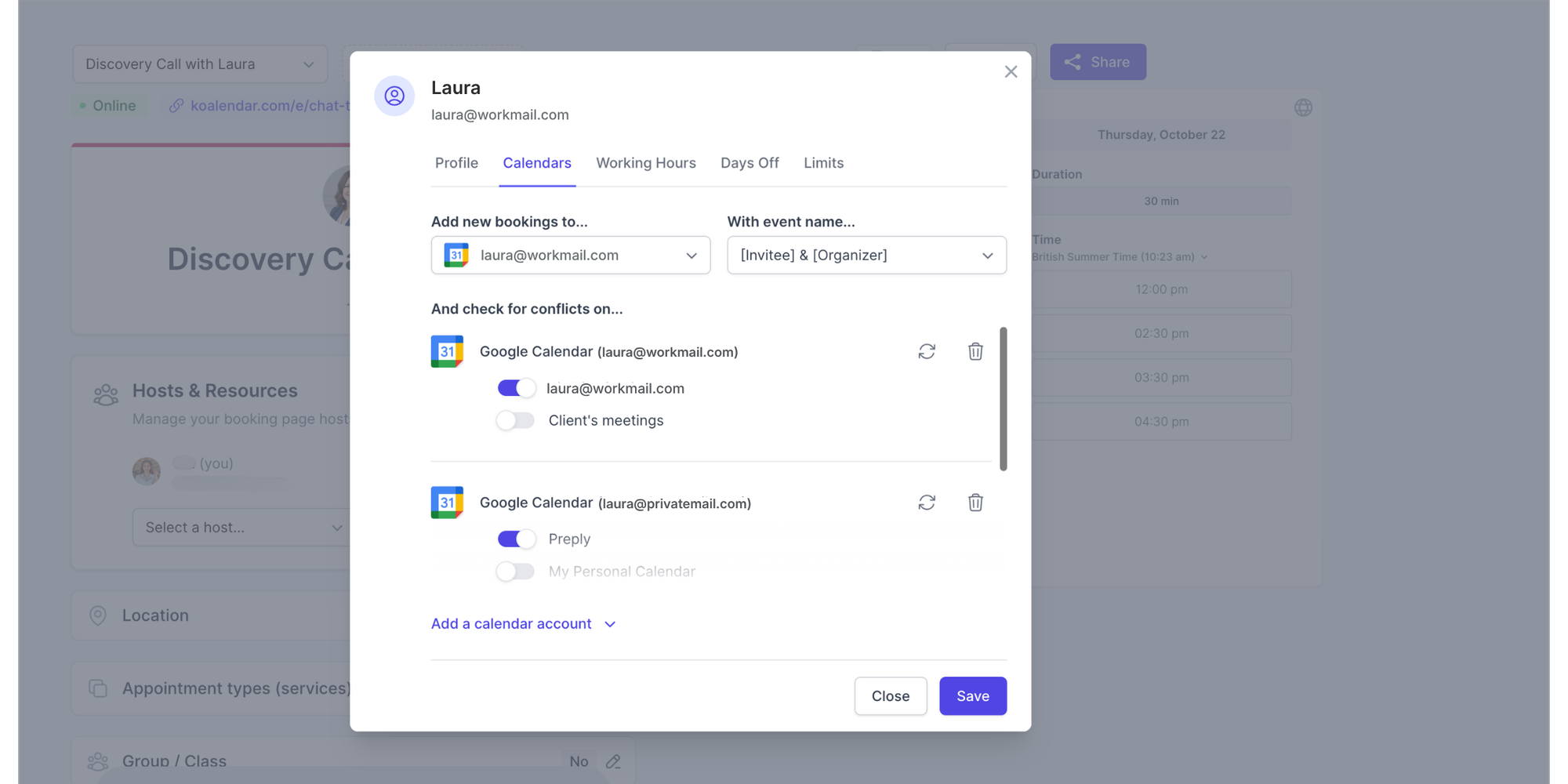Select the 04:30 pm time slot
Image resolution: width=1568 pixels, height=784 pixels.
click(x=1161, y=422)
